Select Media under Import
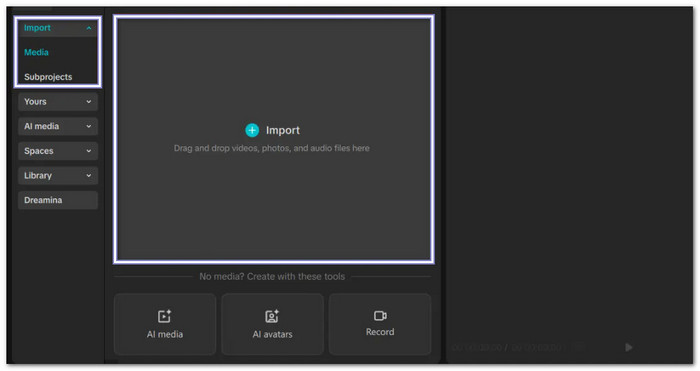The height and width of the screenshot is (371, 700). tap(36, 52)
